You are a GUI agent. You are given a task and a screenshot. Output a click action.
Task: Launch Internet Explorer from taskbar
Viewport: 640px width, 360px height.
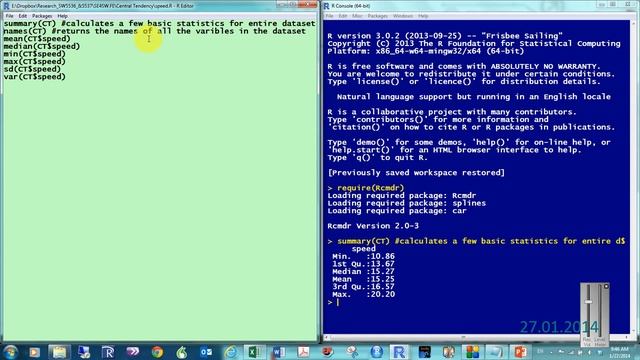(231, 352)
